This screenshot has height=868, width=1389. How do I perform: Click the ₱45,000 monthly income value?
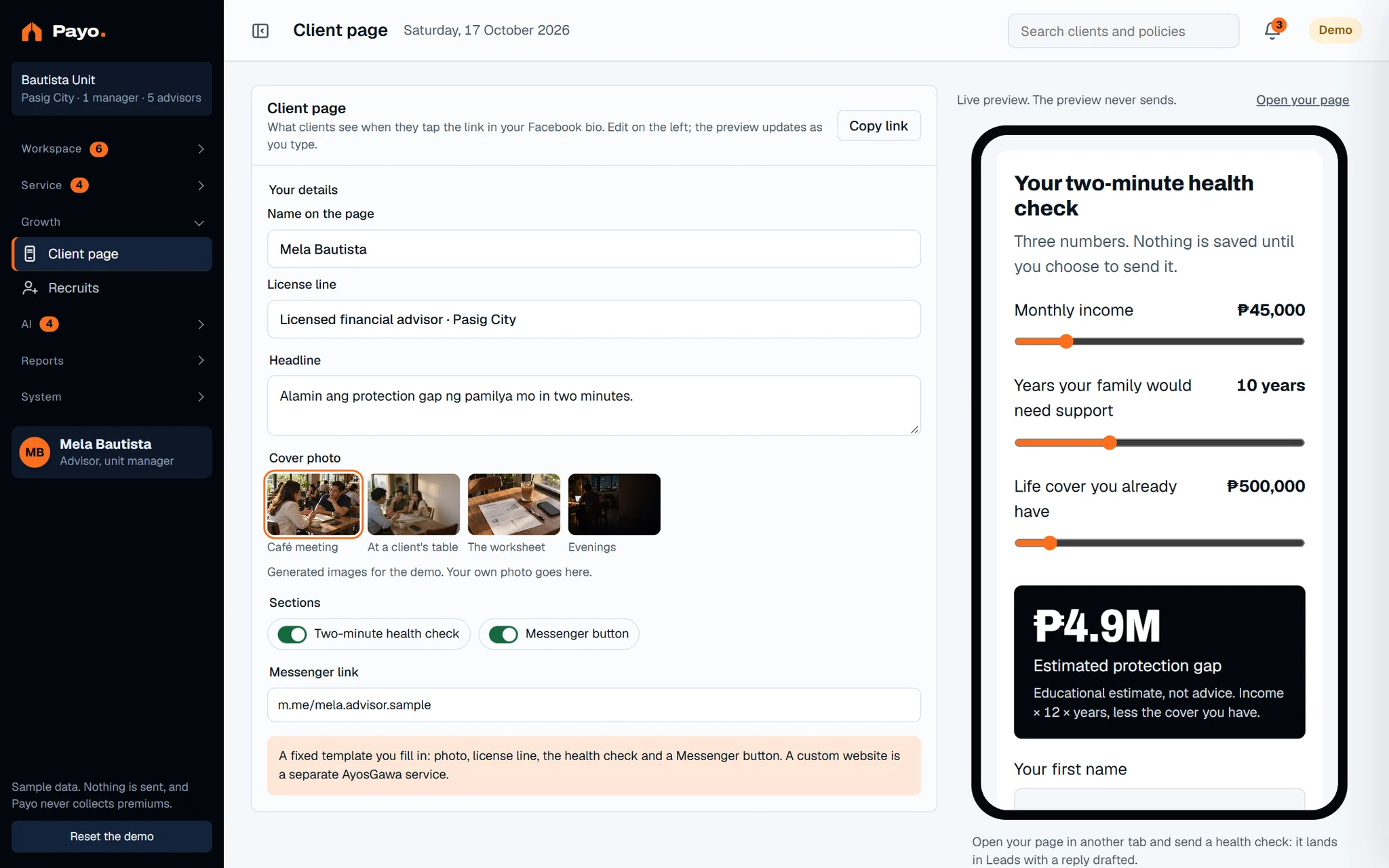point(1271,310)
